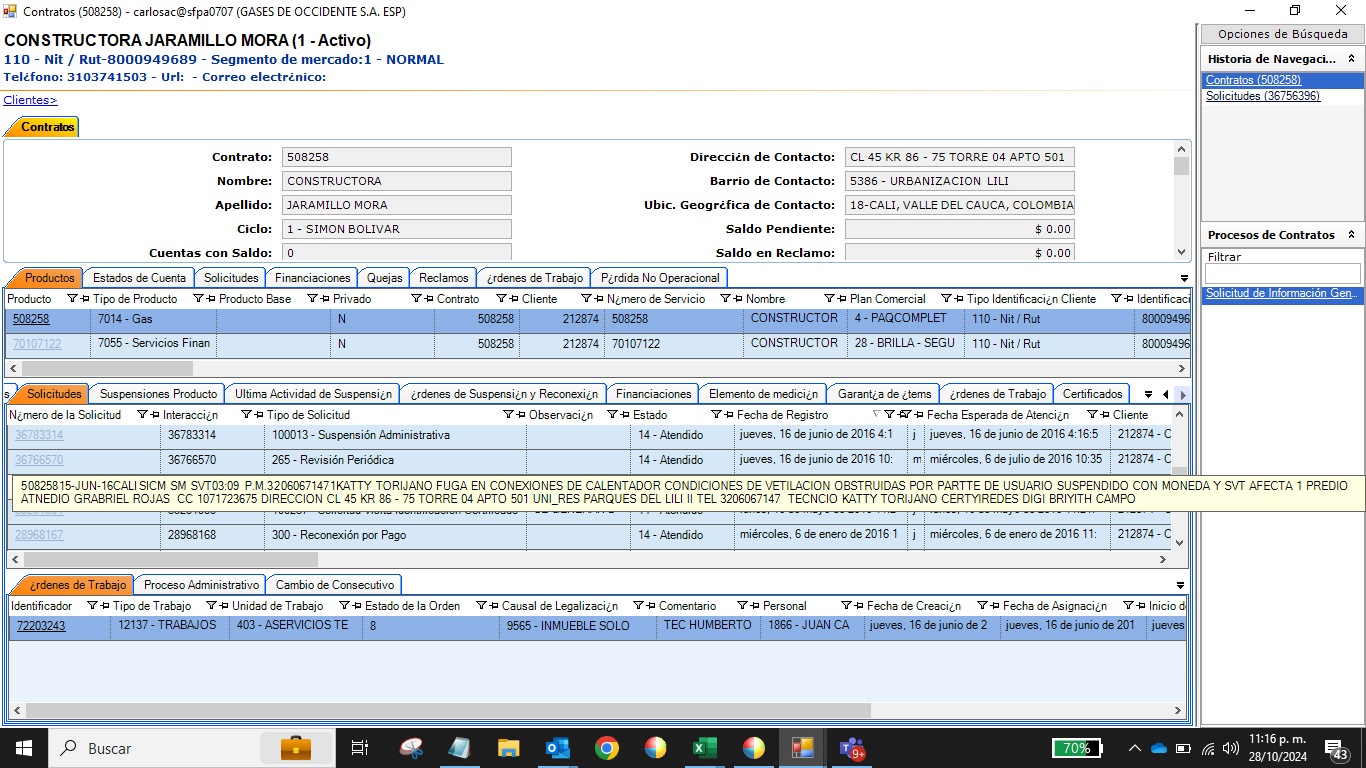The image size is (1366, 768).
Task: Open Solicitudes (36756396) in navigation history
Action: [1262, 96]
